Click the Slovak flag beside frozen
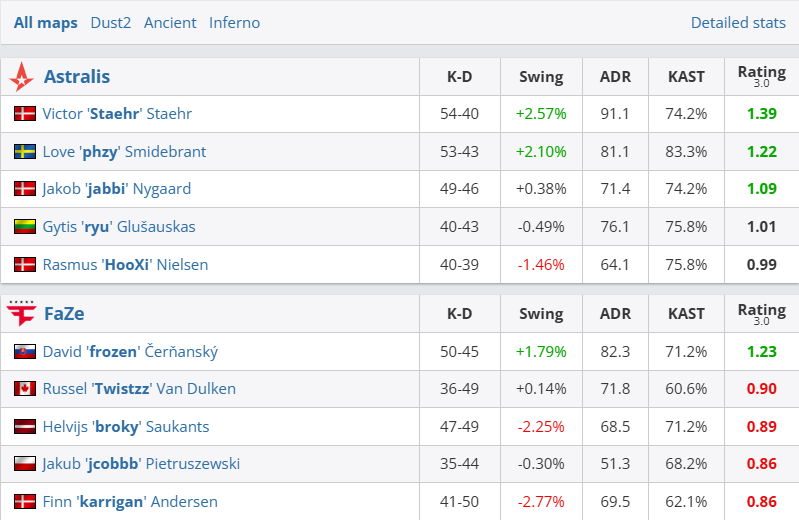The height and width of the screenshot is (520, 799). click(x=25, y=352)
